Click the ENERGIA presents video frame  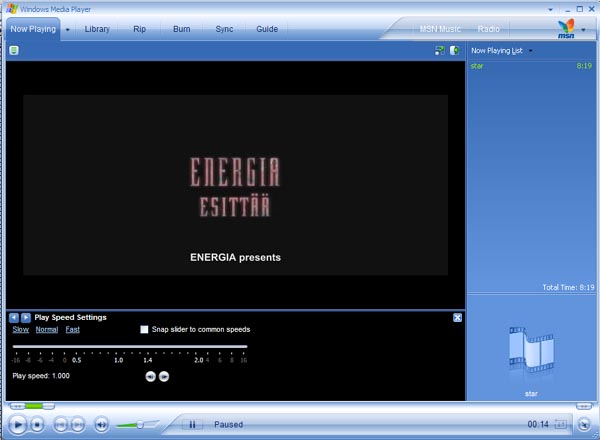click(236, 185)
